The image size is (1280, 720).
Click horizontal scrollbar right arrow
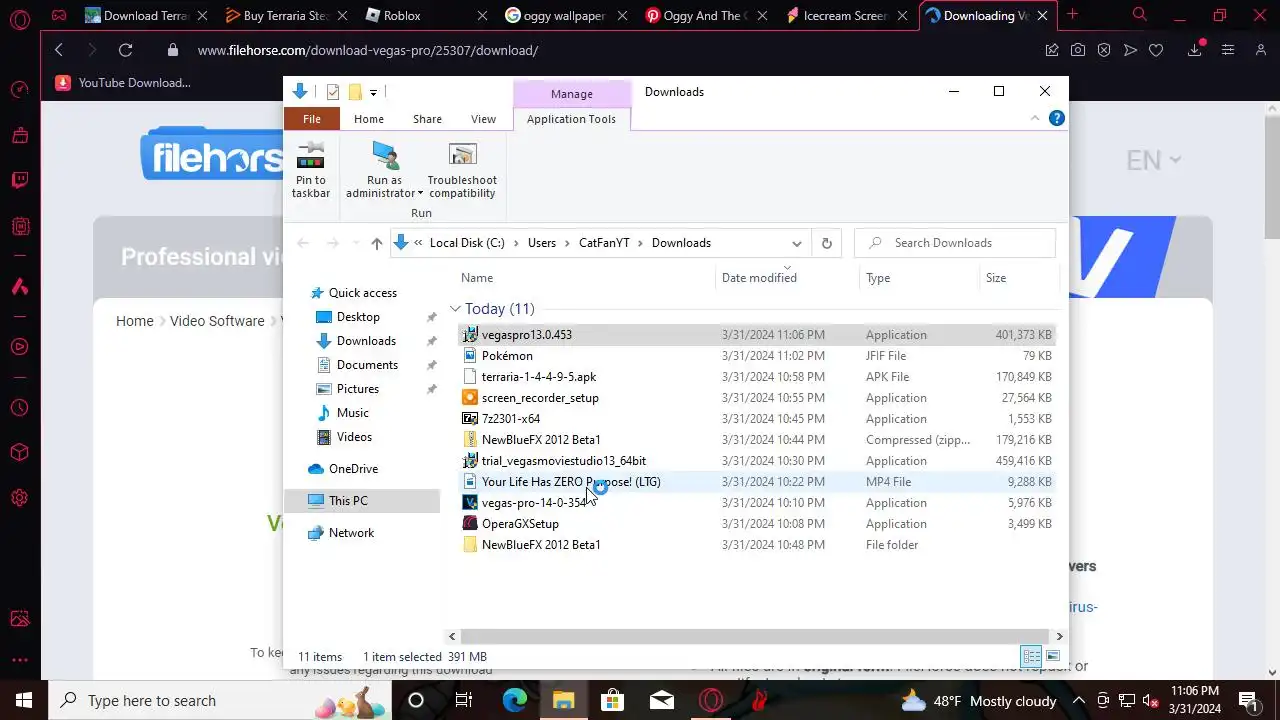[1059, 636]
